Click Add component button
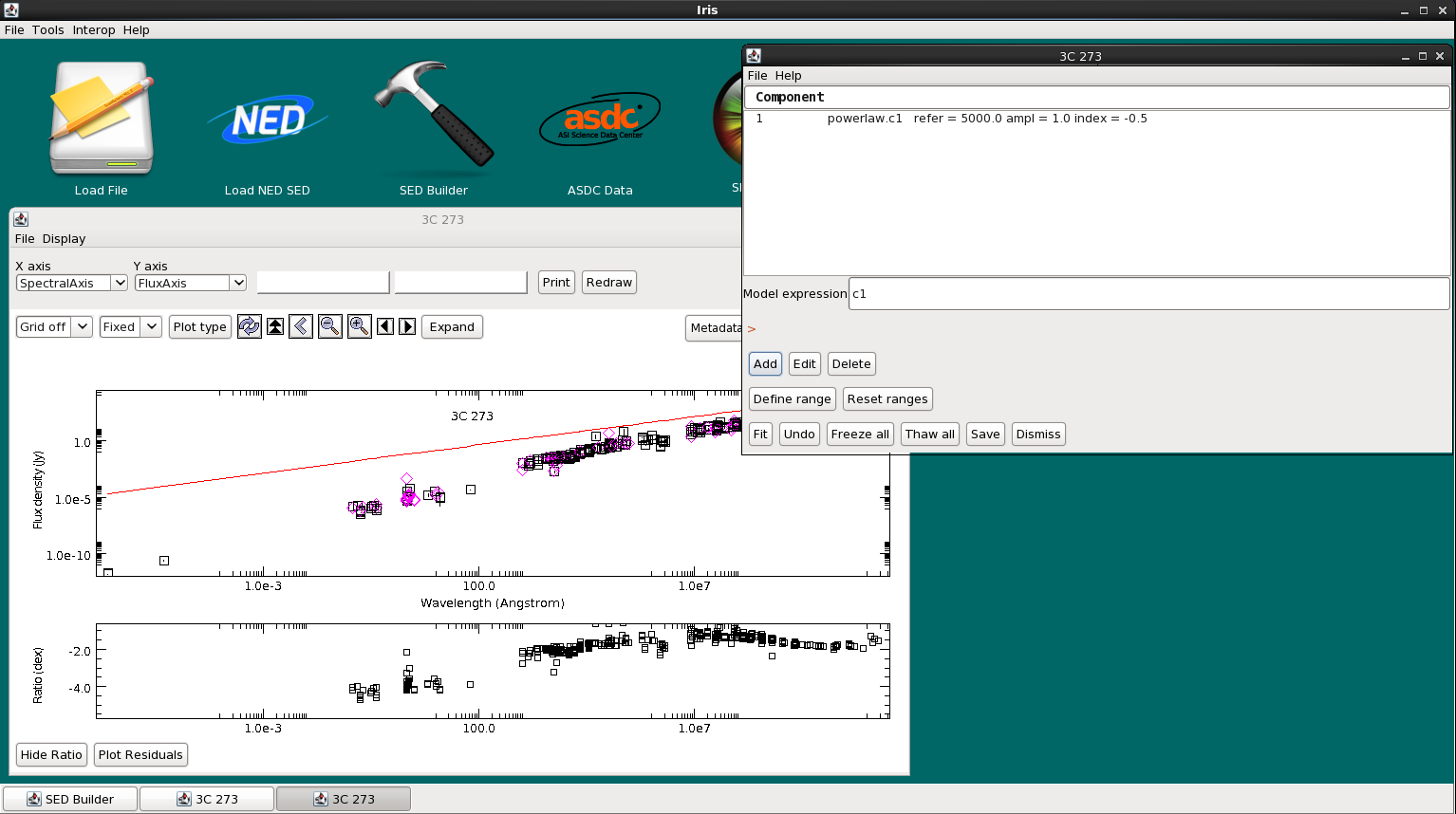 [x=765, y=363]
